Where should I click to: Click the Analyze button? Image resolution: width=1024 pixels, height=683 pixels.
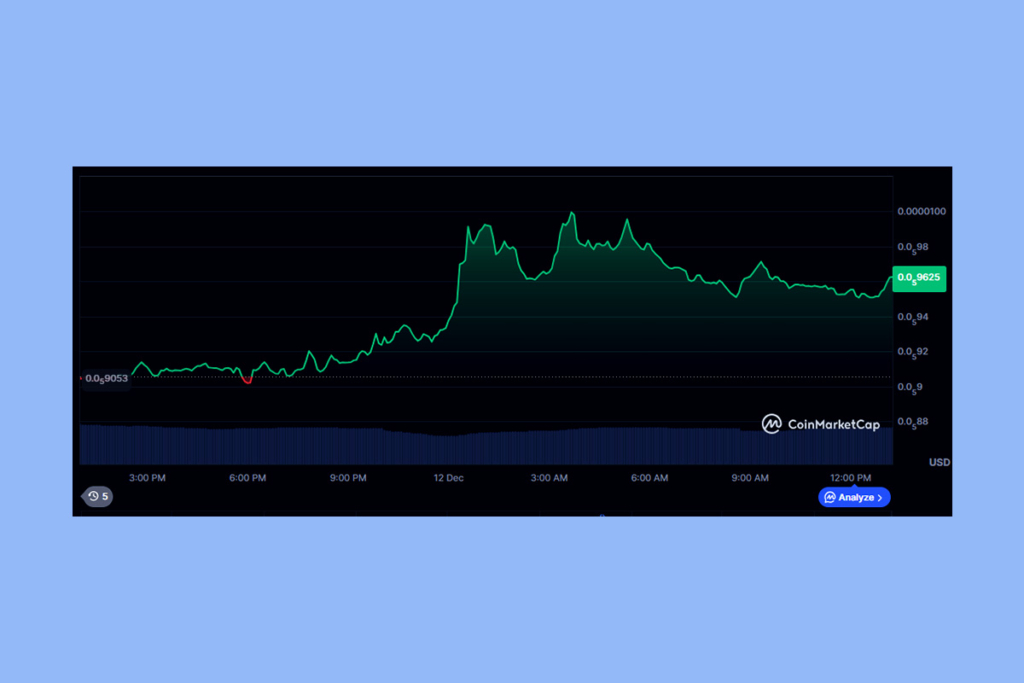pyautogui.click(x=854, y=497)
